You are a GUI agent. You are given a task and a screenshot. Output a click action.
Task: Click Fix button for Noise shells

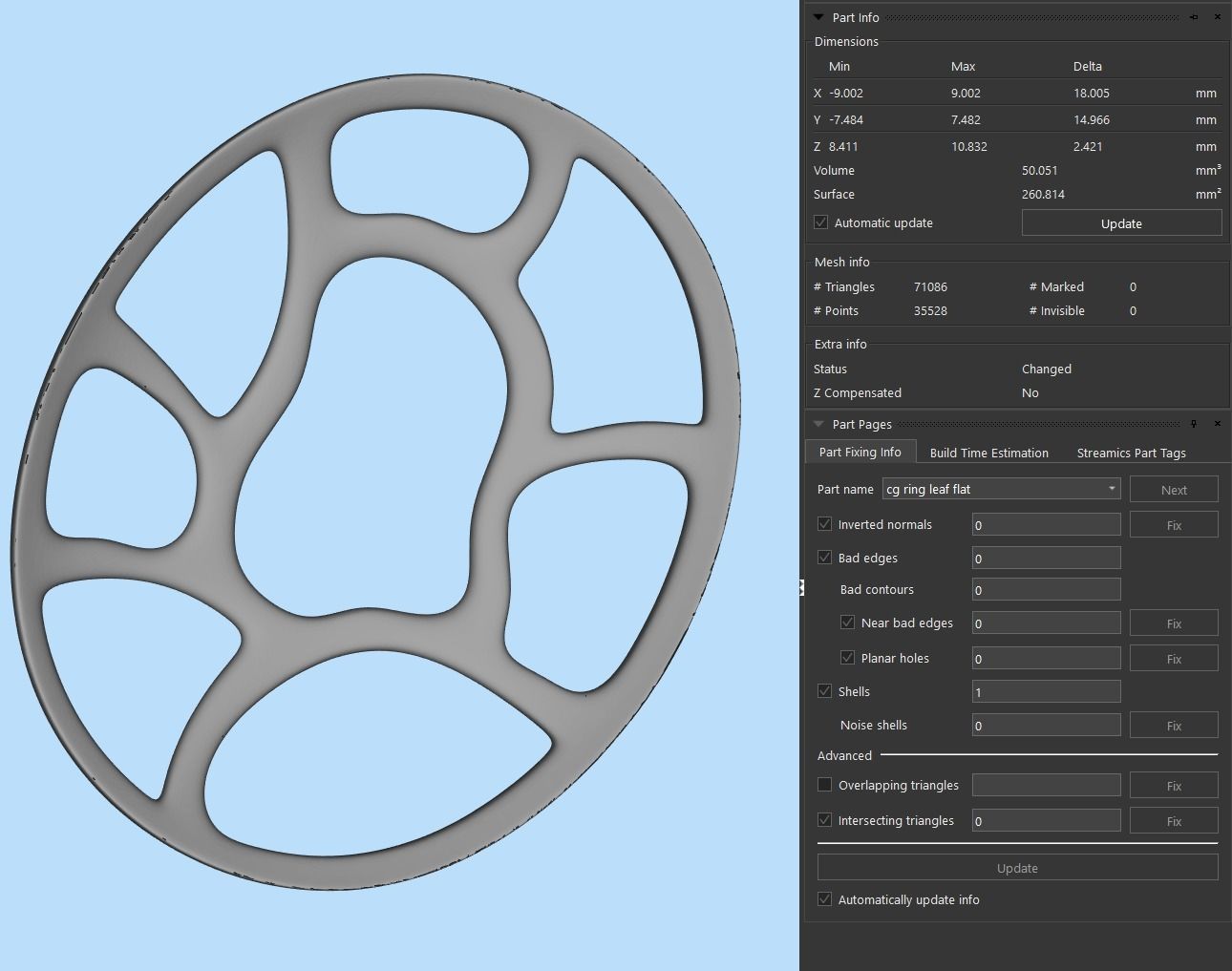click(x=1174, y=726)
